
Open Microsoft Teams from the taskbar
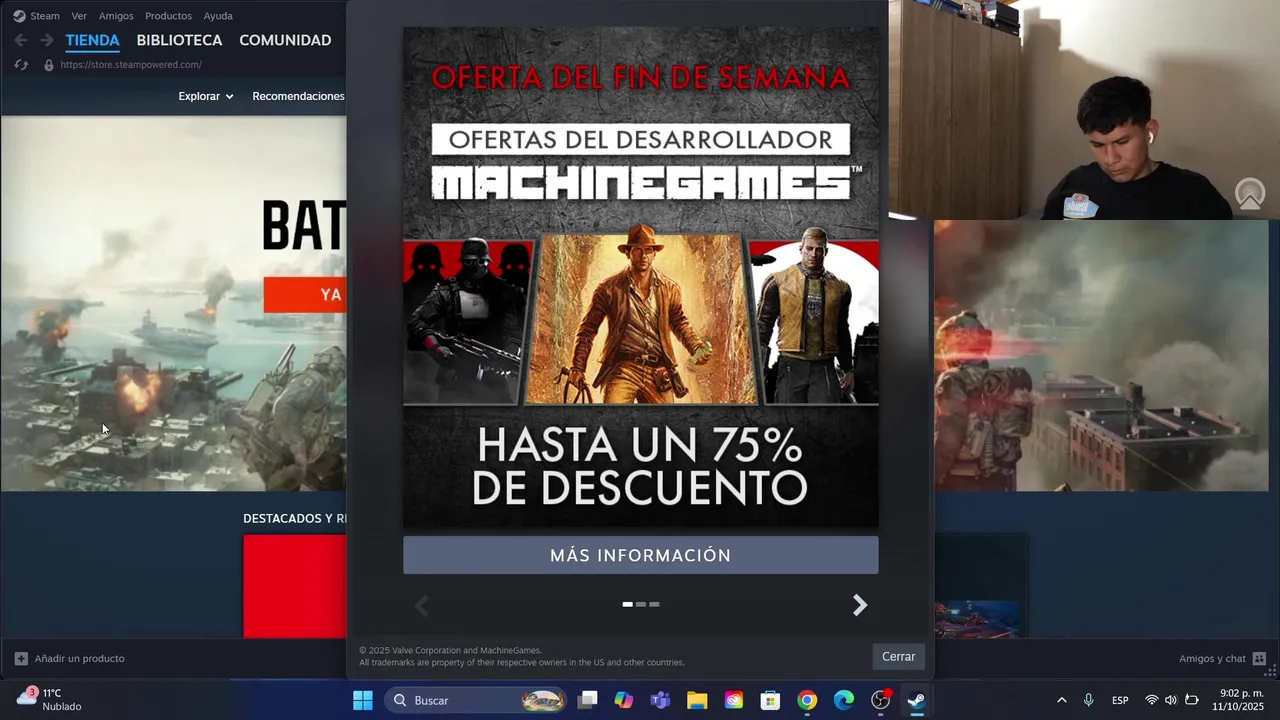click(660, 700)
